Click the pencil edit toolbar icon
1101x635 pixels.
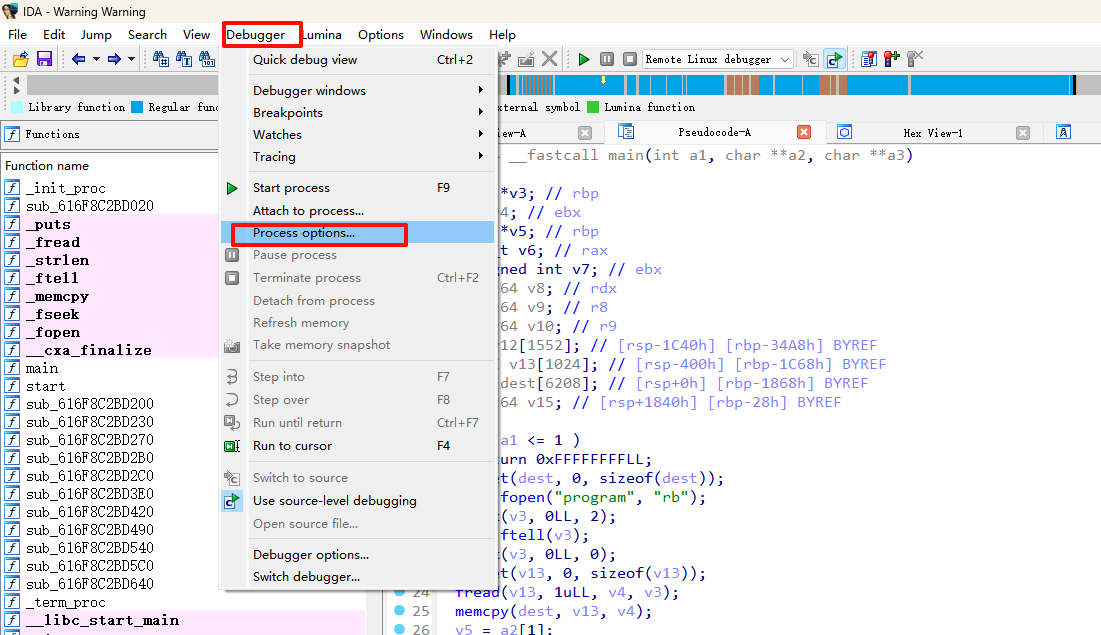[x=526, y=60]
